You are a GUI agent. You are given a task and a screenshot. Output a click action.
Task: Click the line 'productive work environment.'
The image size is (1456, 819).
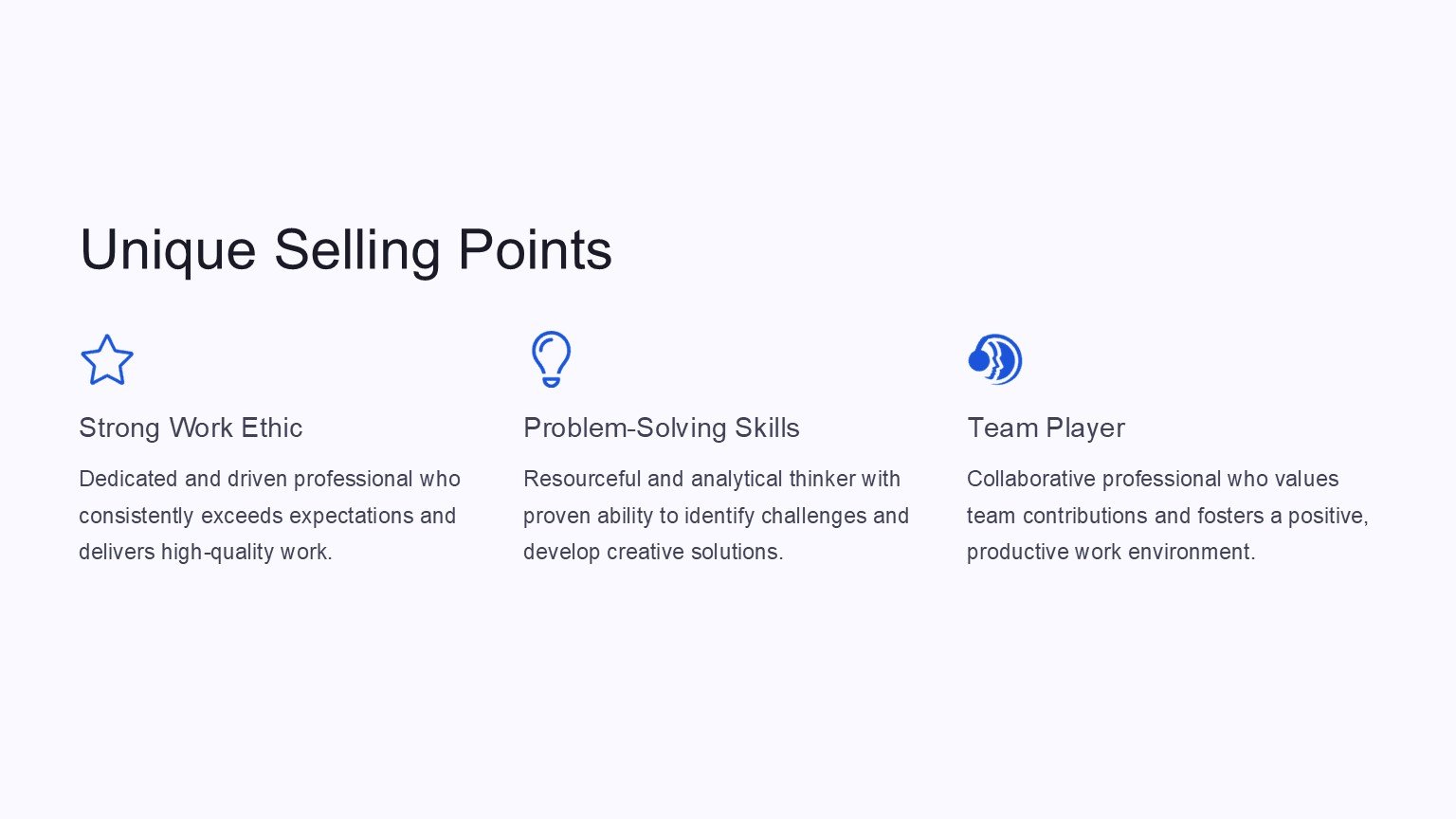pyautogui.click(x=1111, y=552)
